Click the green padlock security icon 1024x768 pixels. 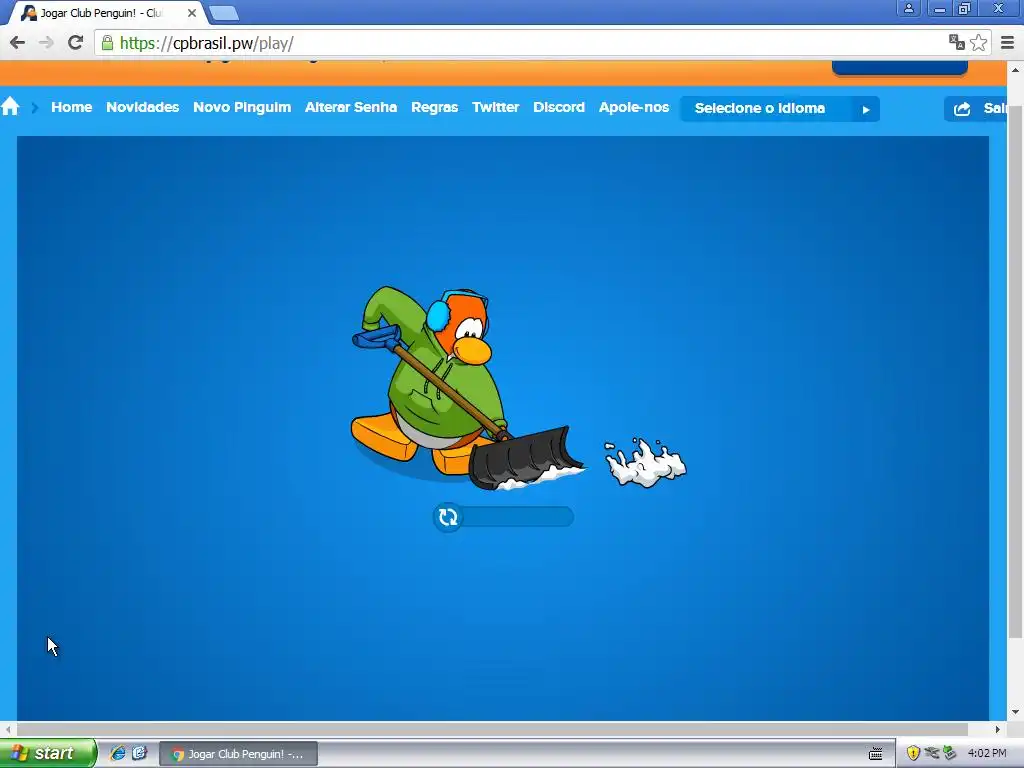108,43
